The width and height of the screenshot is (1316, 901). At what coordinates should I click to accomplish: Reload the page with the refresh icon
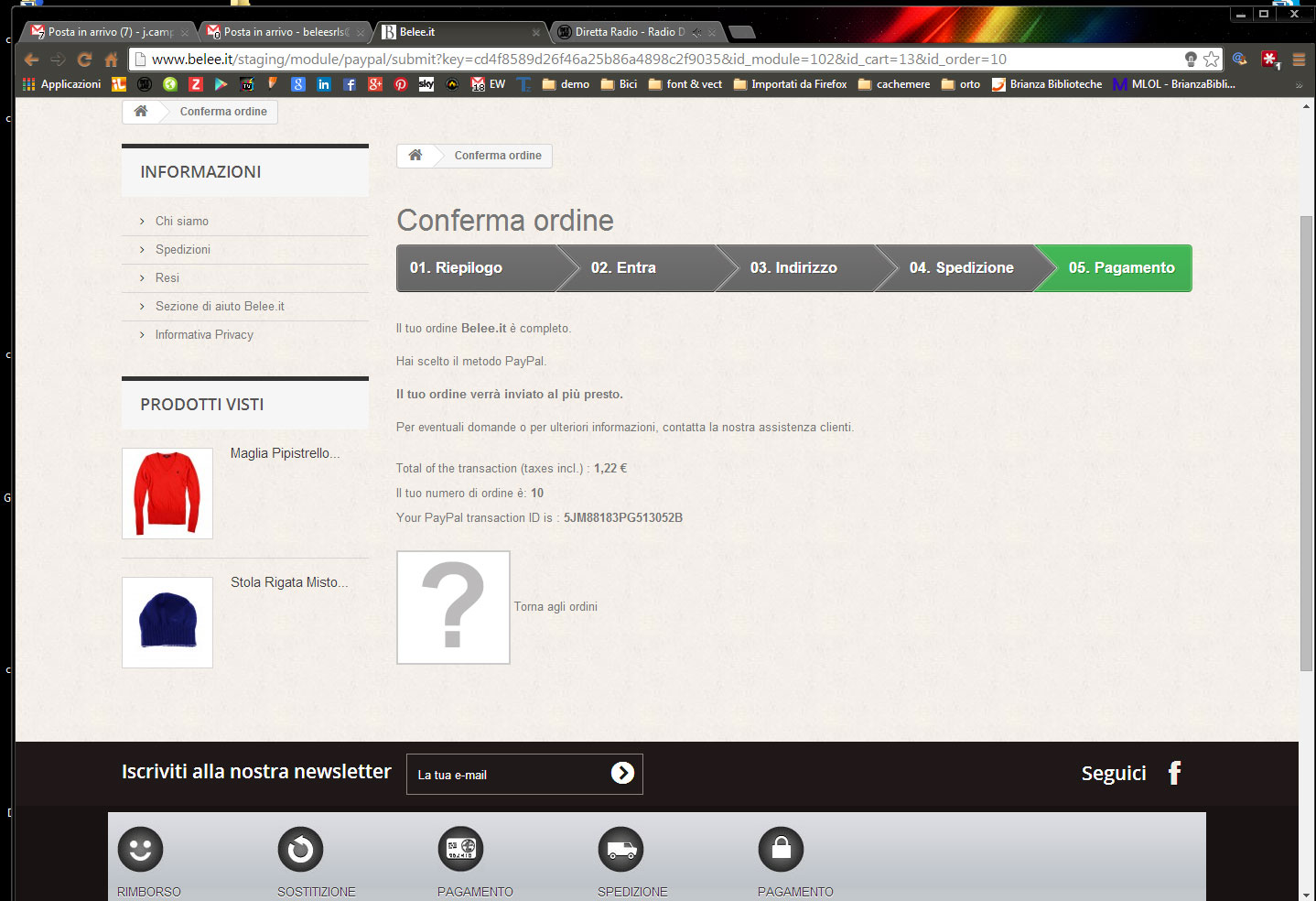click(x=84, y=60)
